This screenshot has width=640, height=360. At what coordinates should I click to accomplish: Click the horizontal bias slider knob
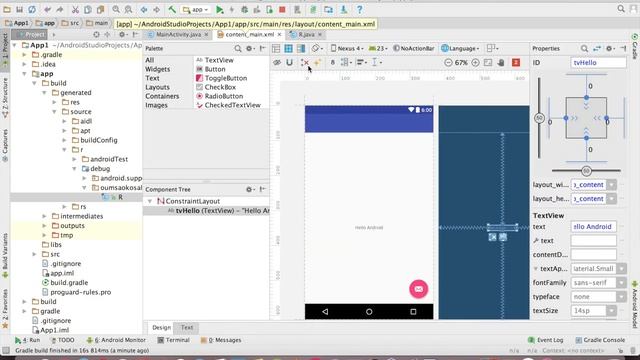click(586, 171)
